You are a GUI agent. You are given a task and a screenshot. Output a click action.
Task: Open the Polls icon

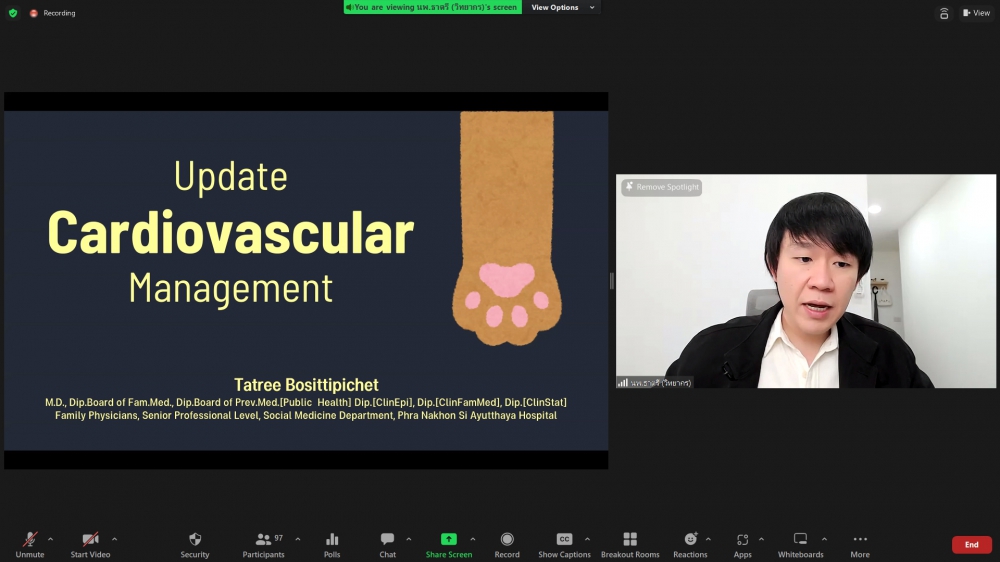332,540
